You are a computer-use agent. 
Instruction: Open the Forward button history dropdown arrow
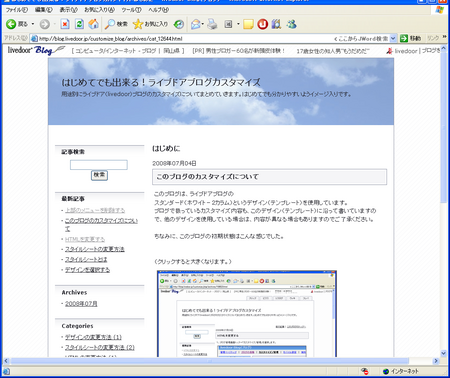[x=54, y=24]
